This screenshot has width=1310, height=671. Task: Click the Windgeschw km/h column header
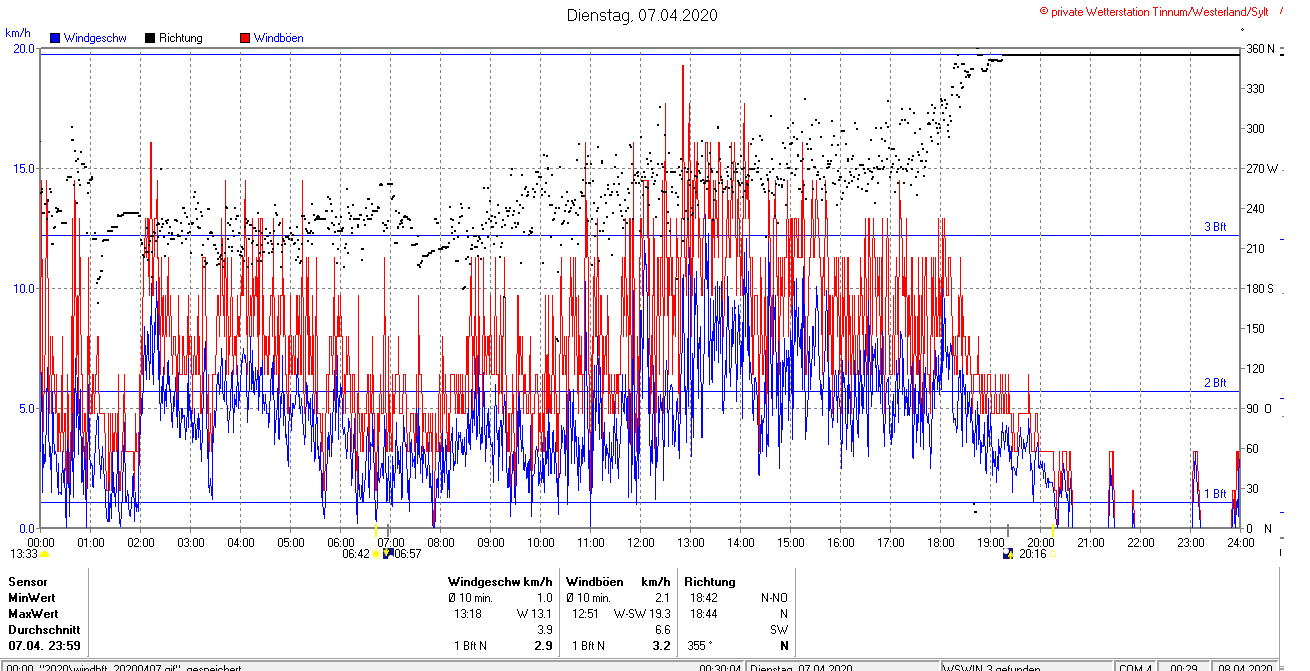[x=500, y=581]
